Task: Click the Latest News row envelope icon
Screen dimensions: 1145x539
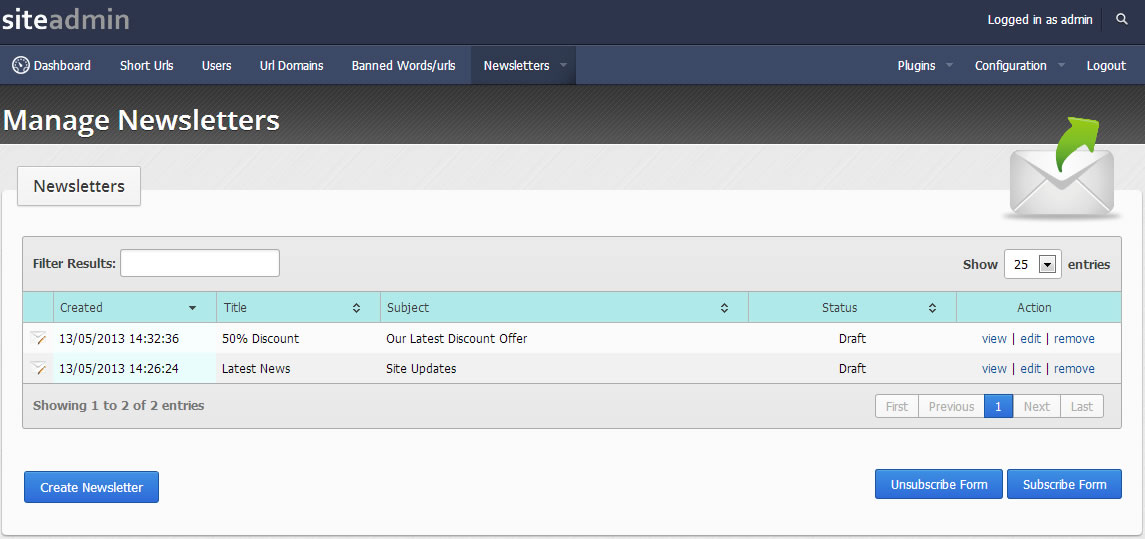Action: point(38,369)
